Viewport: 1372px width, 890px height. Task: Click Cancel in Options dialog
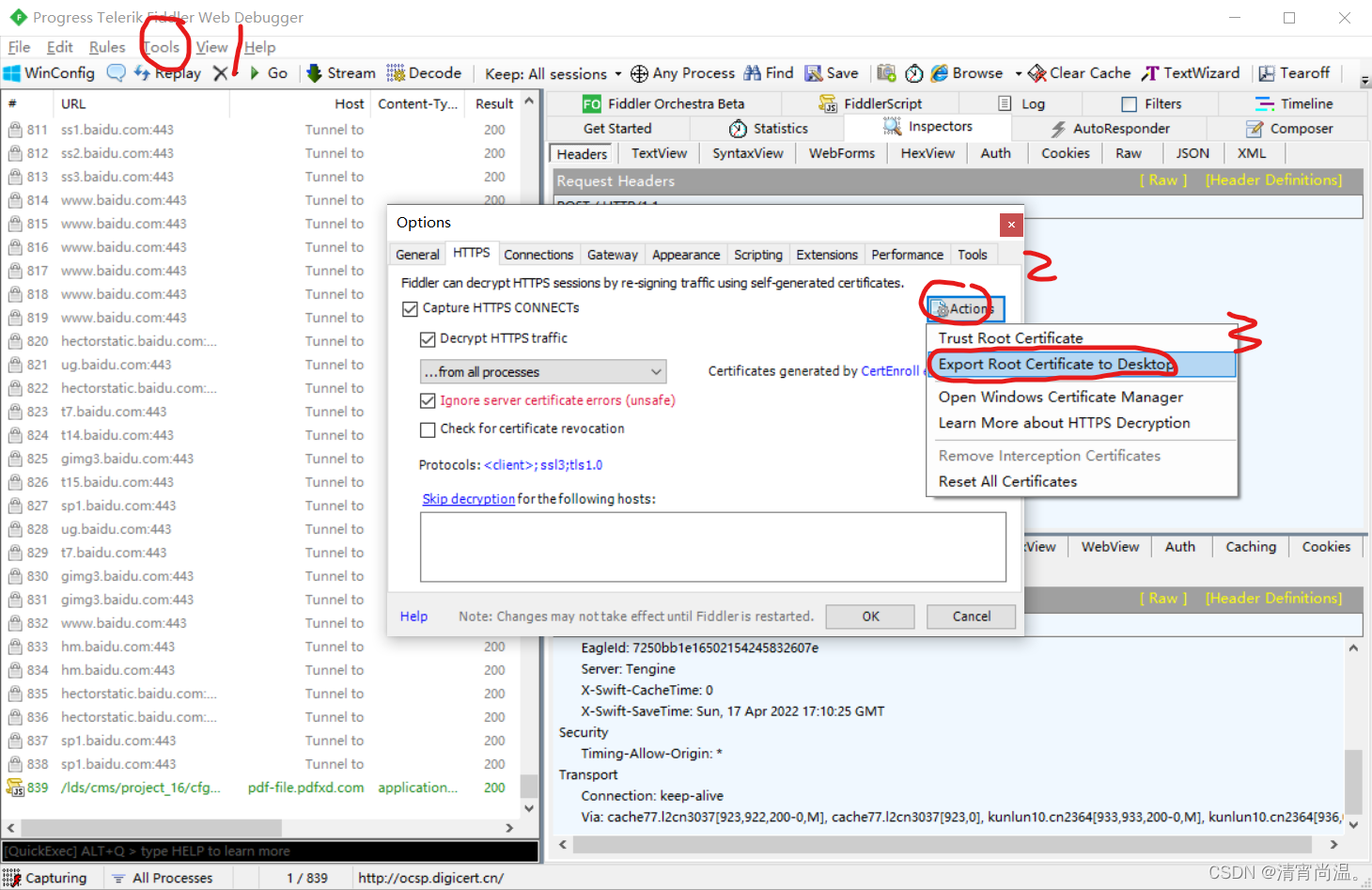[971, 617]
